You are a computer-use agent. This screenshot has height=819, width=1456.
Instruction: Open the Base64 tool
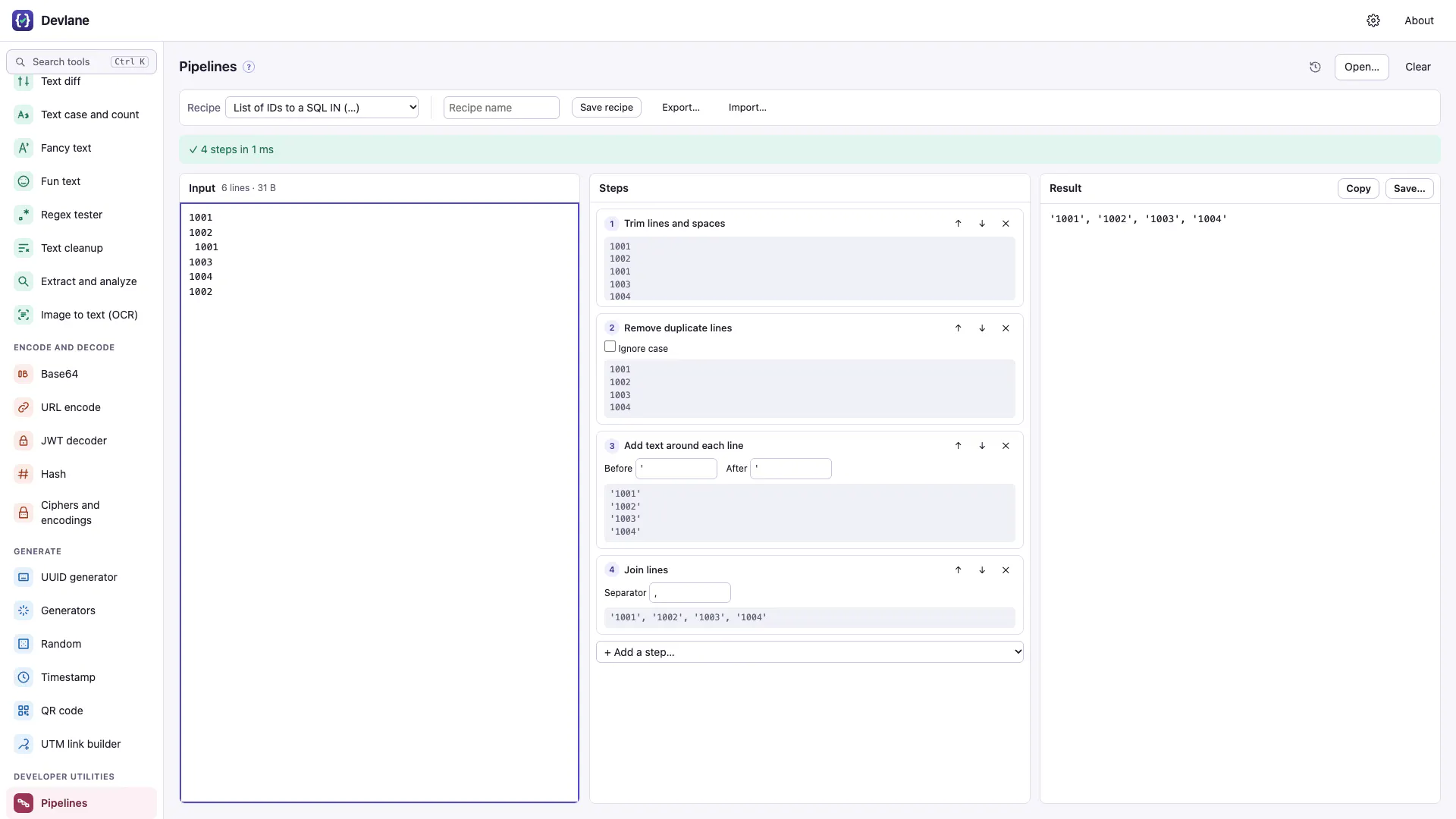(x=81, y=374)
